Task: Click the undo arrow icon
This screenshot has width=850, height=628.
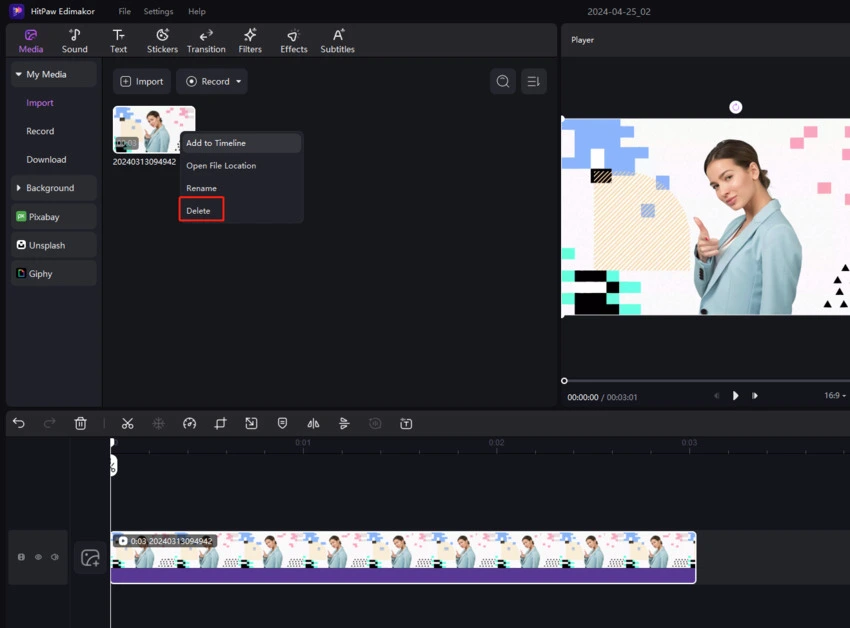Action: (x=19, y=424)
